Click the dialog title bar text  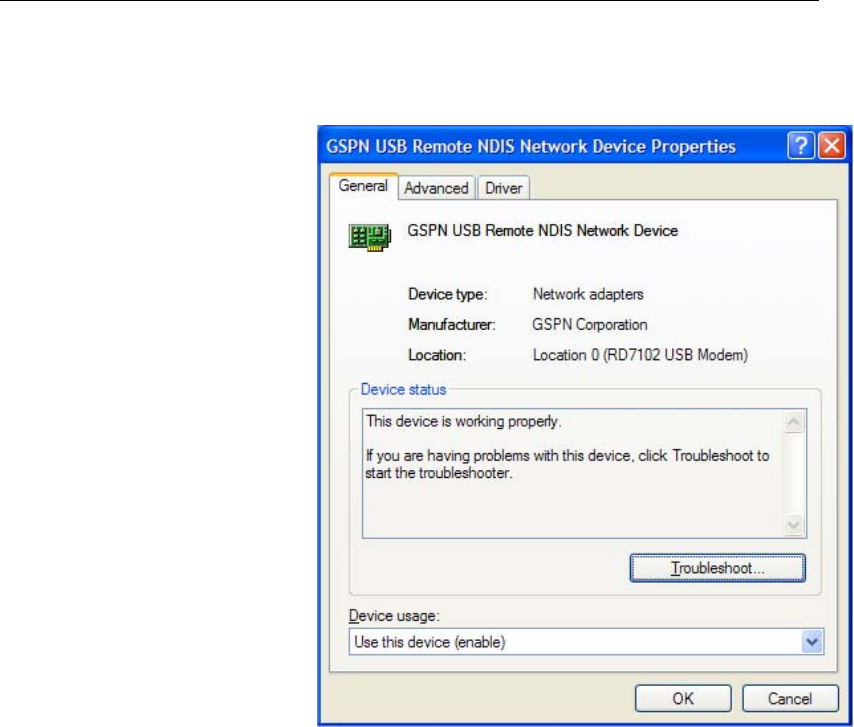click(531, 146)
